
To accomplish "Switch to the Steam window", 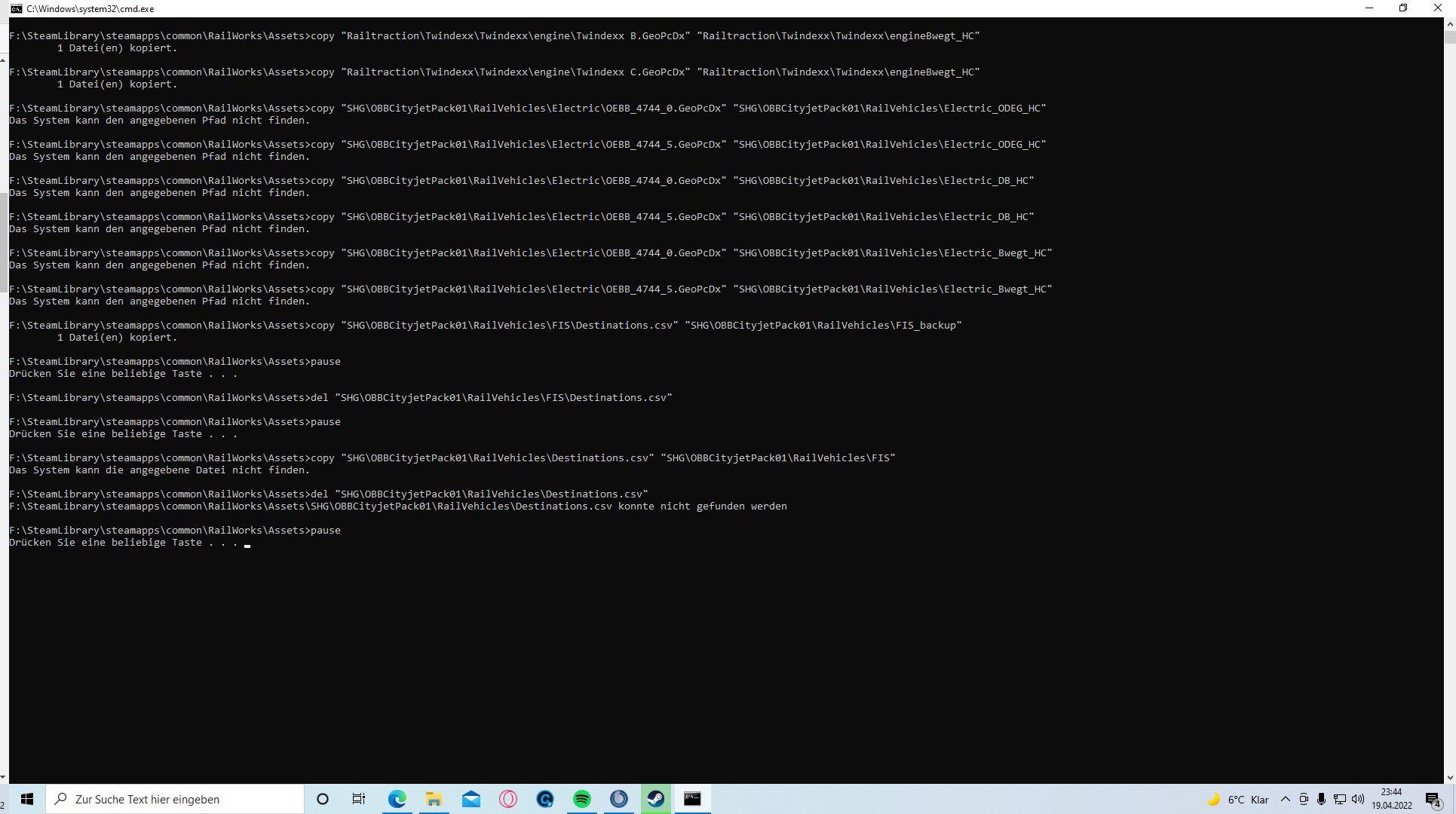I will 656,799.
